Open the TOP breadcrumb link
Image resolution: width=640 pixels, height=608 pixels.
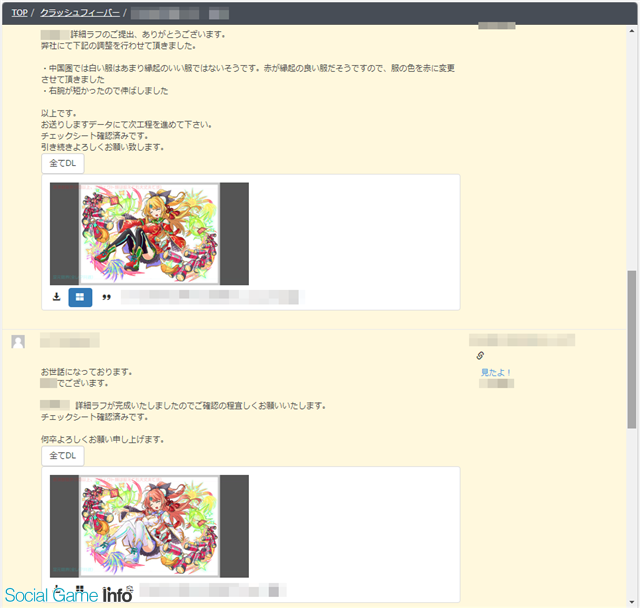pyautogui.click(x=19, y=13)
